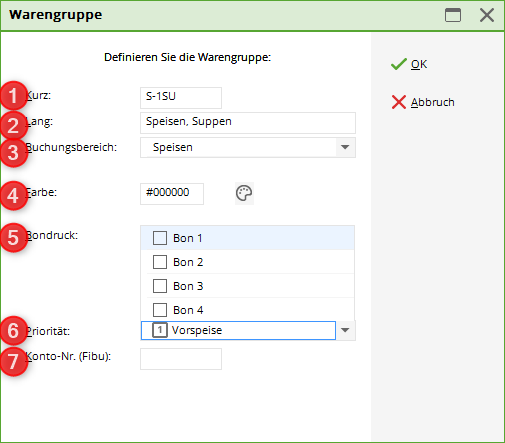Focus the Kurz field containing S-1SU
Image resolution: width=505 pixels, height=443 pixels.
tap(181, 98)
